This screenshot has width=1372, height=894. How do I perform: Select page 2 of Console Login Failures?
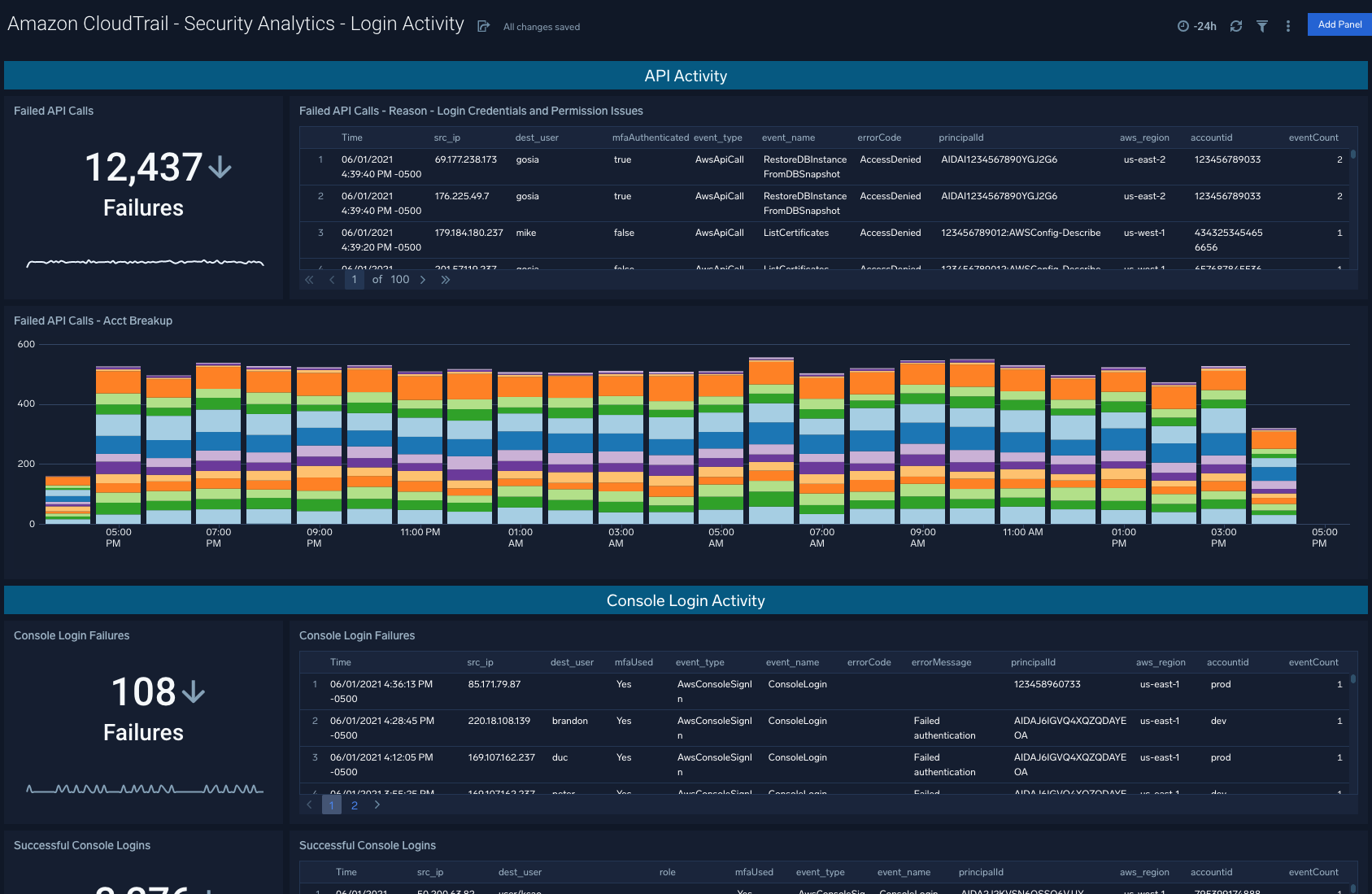coord(355,805)
